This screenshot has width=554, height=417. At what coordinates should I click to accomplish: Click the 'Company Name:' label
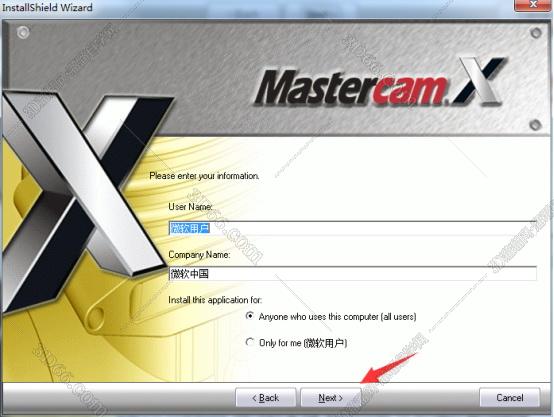click(x=199, y=254)
